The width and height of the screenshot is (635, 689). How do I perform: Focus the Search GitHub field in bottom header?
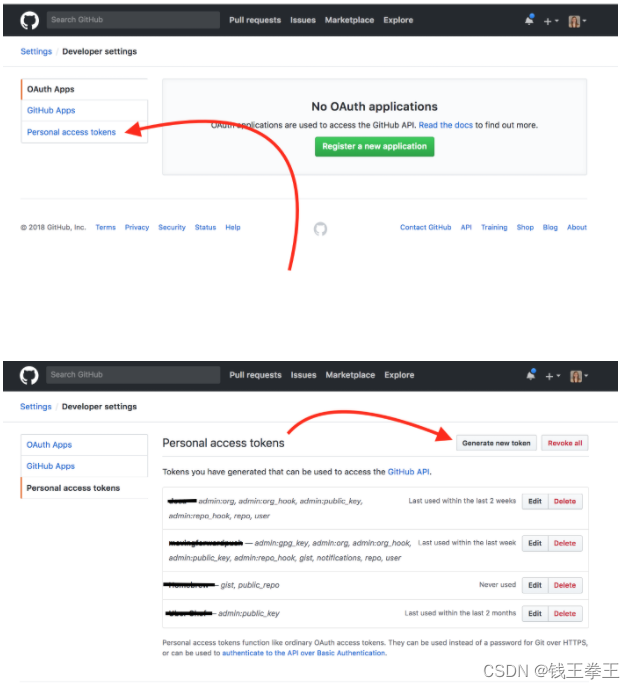tap(133, 375)
